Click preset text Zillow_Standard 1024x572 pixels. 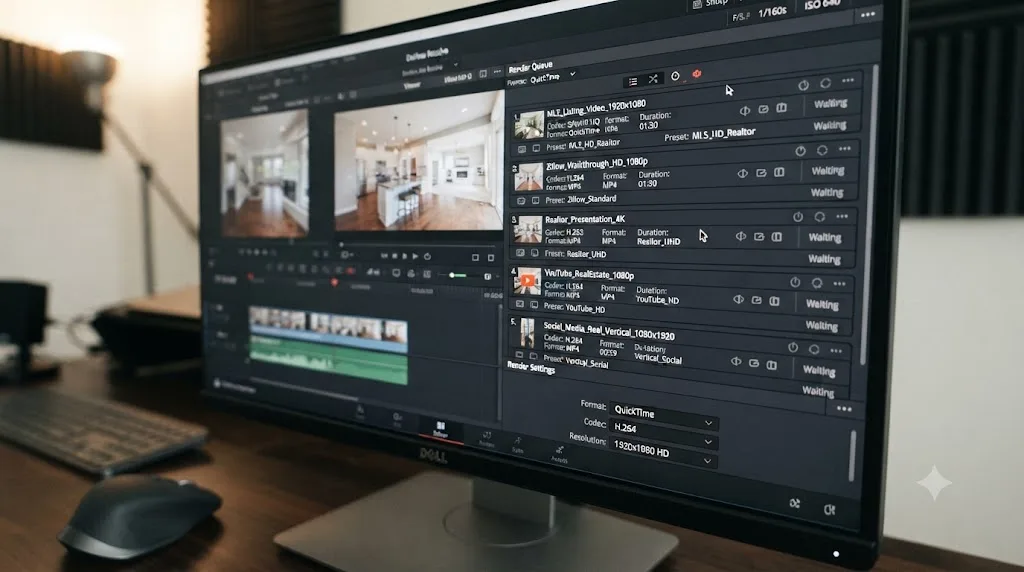point(592,199)
